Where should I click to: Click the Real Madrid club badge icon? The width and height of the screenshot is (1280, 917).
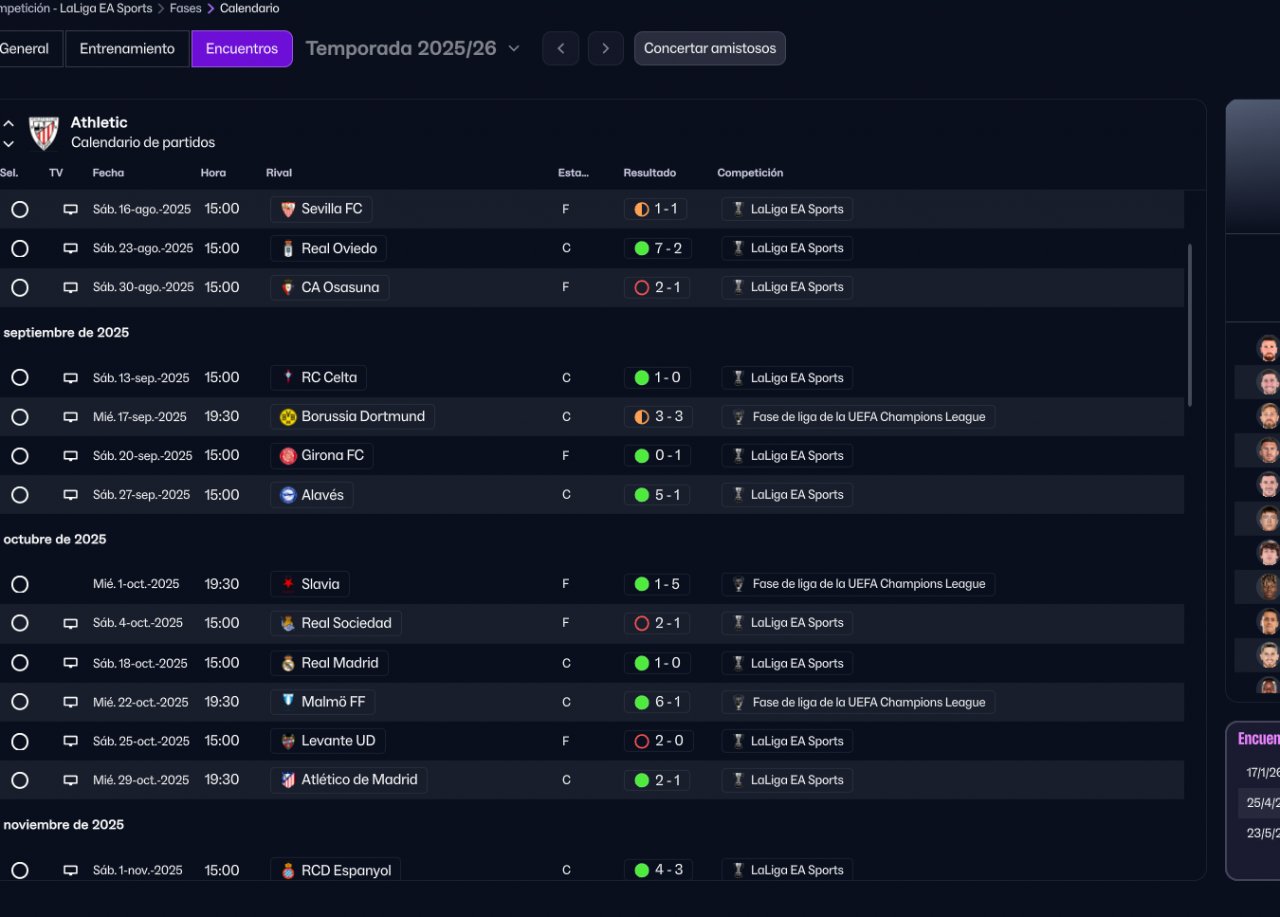[x=288, y=663]
